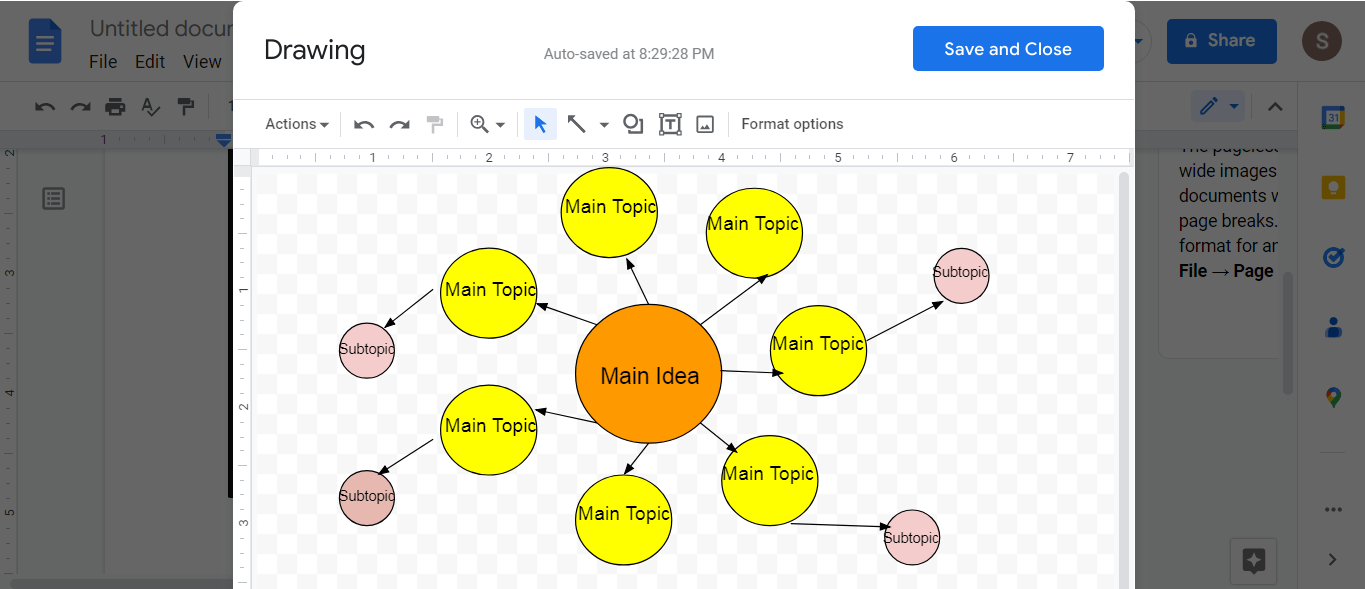The image size is (1365, 589).
Task: Select the Line tool
Action: point(577,123)
